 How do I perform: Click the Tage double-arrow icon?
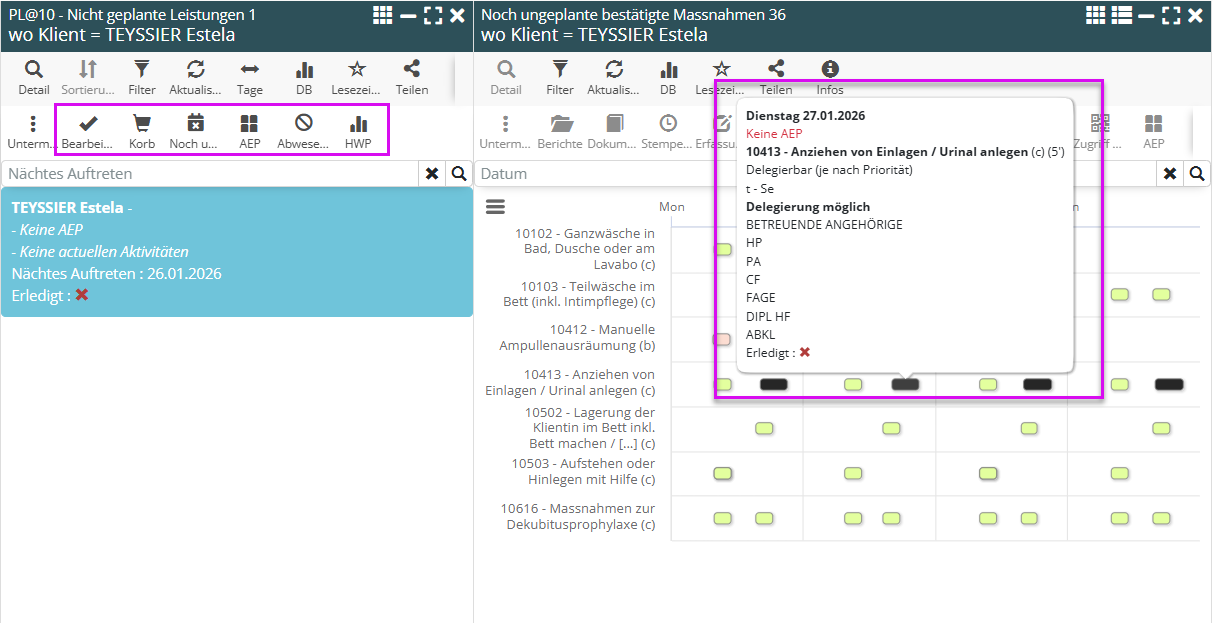(x=250, y=76)
